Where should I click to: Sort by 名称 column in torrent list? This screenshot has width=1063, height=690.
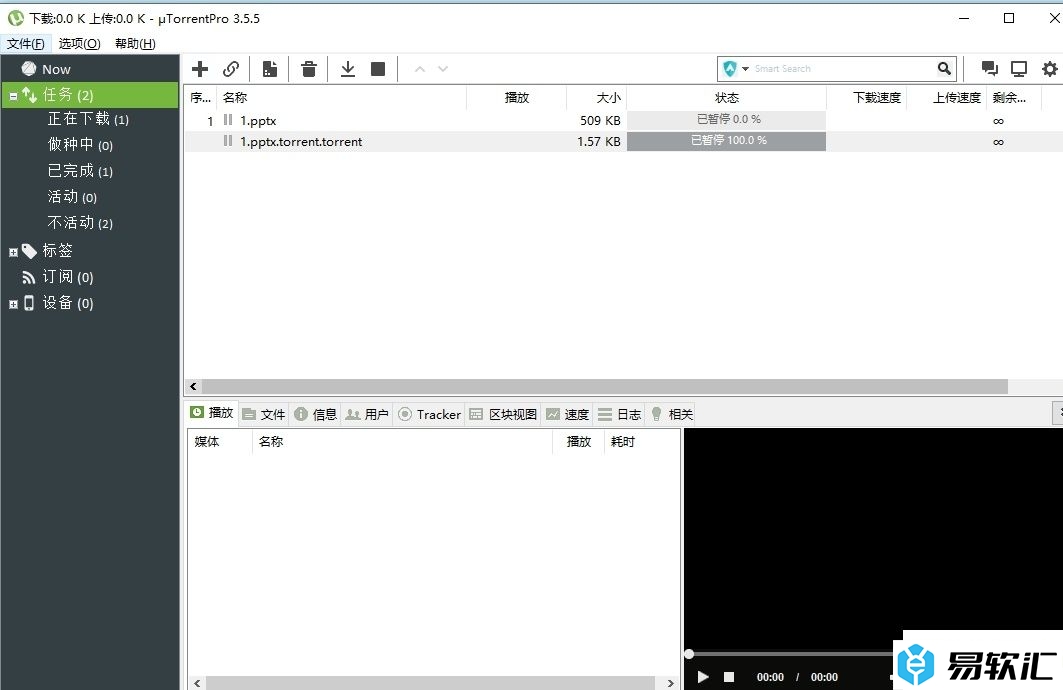[341, 98]
